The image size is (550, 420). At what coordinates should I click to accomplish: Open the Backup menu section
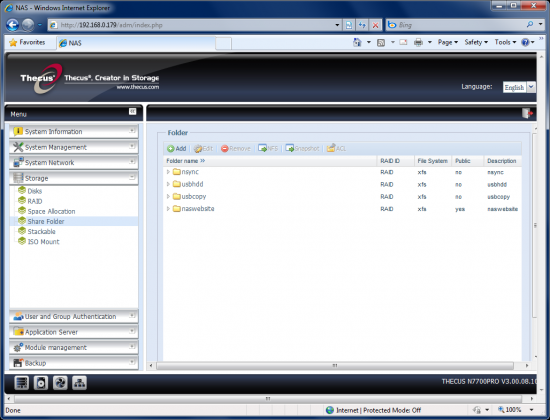(x=74, y=363)
